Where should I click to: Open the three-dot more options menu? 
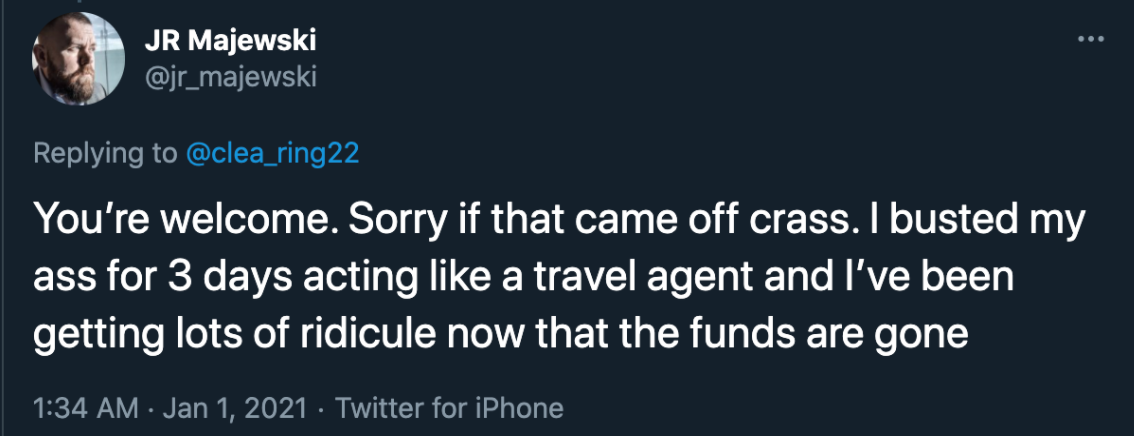(1087, 39)
